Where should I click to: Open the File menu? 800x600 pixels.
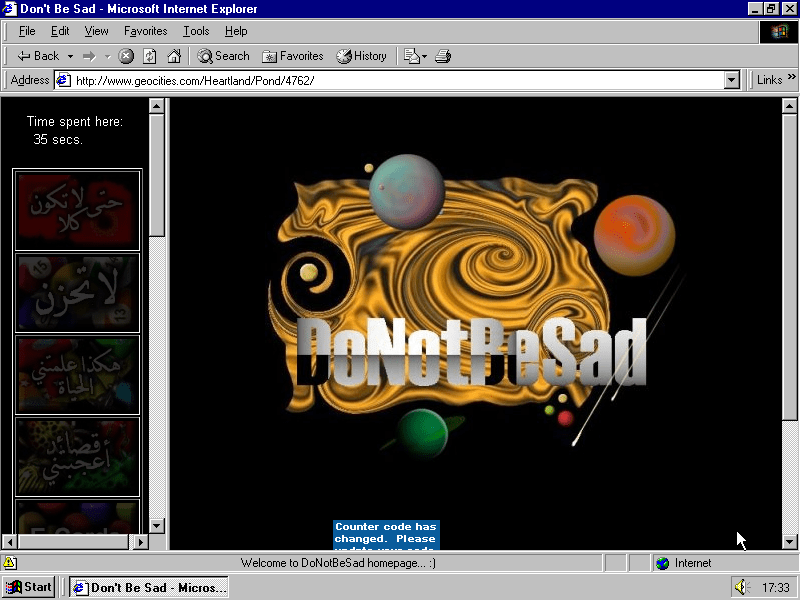(27, 31)
